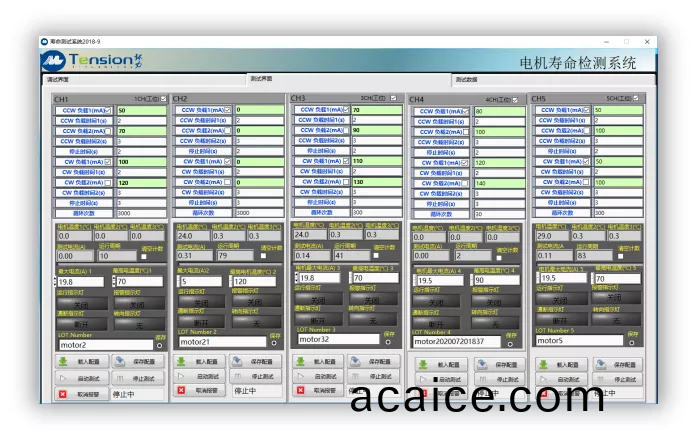Click the CH1 LOT Number field motor2
Screen dimensions: 697x441
coord(106,345)
